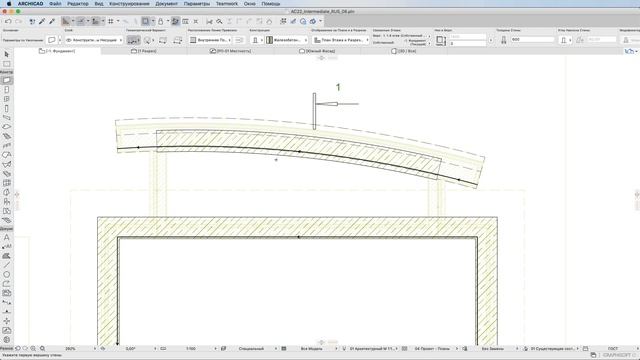
Task: Select the Line tool in toolbox
Action: point(7,265)
